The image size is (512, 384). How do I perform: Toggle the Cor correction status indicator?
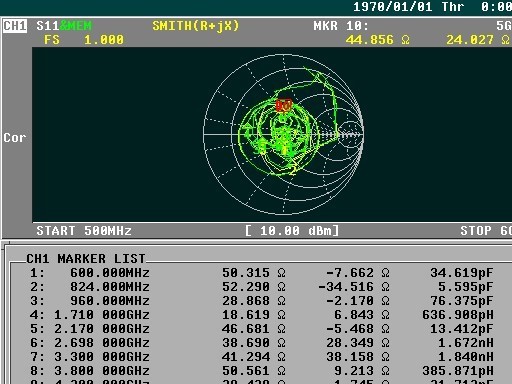click(x=15, y=138)
